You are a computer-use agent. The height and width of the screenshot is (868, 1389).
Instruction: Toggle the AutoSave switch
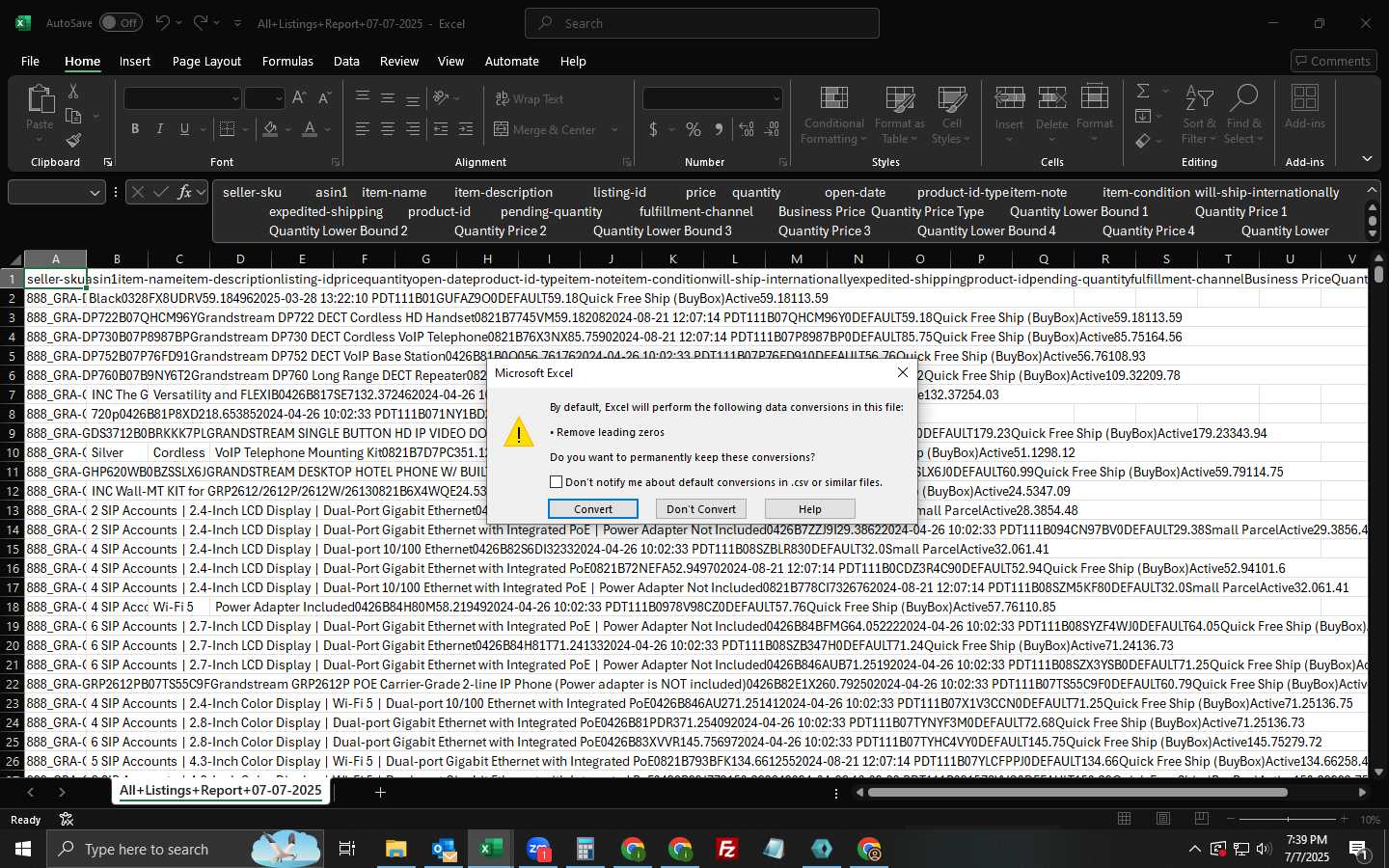[120, 23]
